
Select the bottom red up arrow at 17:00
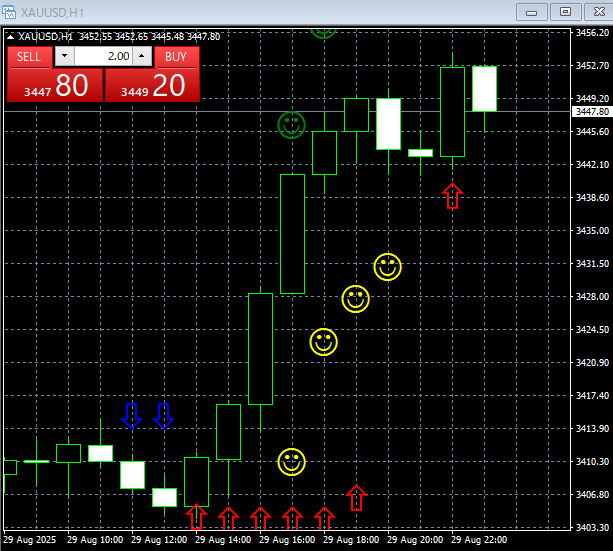pyautogui.click(x=292, y=518)
